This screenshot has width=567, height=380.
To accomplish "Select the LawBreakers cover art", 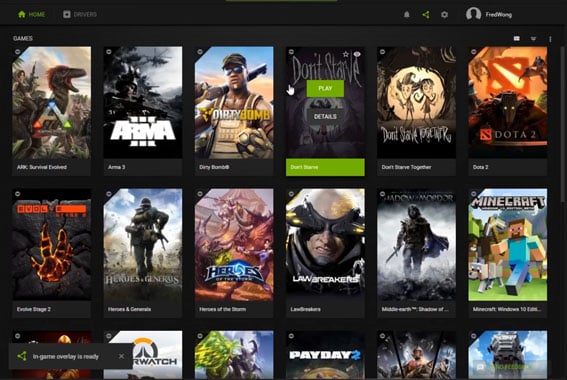I will point(325,245).
